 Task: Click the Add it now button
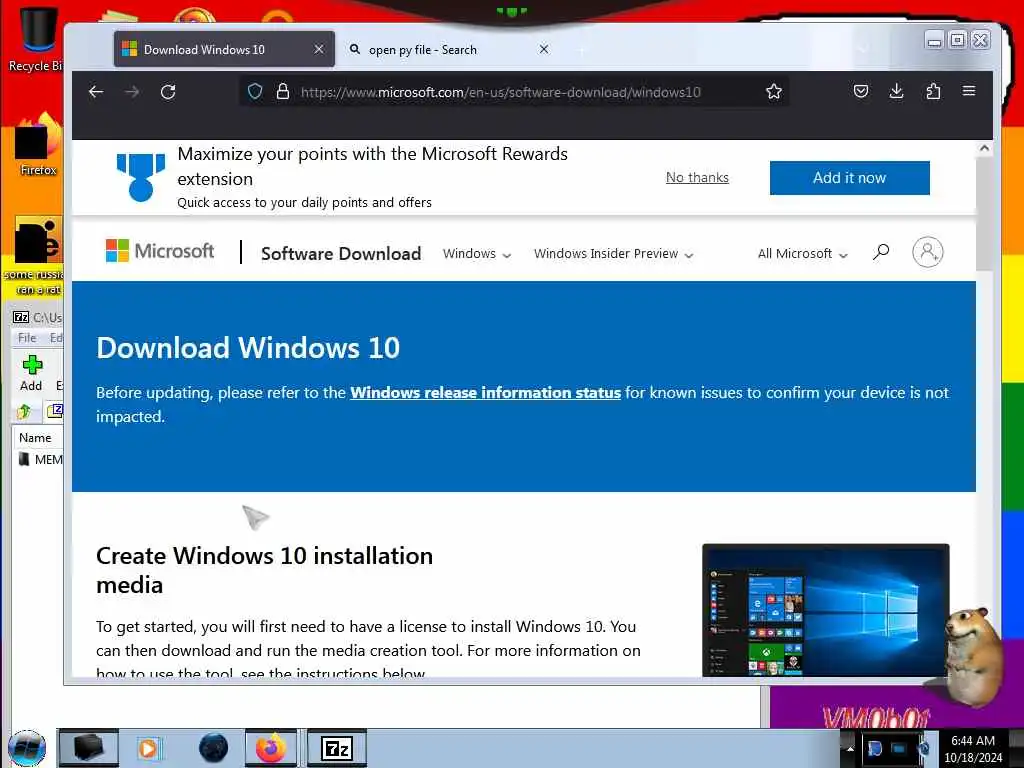click(849, 178)
